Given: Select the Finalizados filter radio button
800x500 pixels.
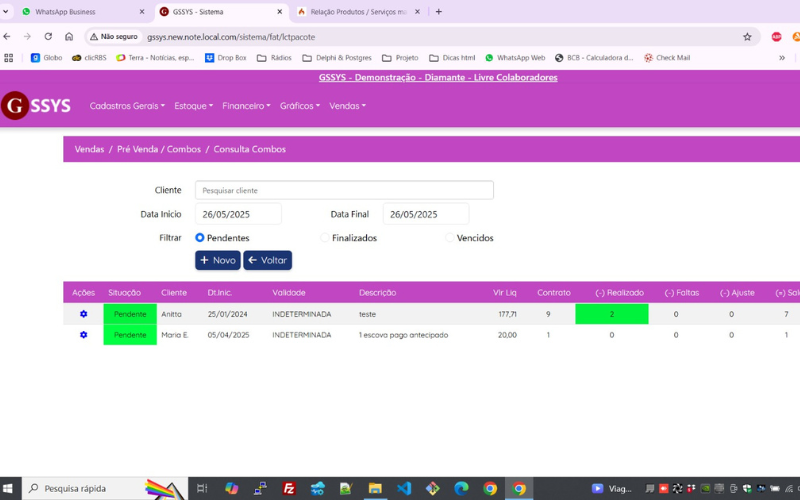Looking at the screenshot, I should point(325,238).
